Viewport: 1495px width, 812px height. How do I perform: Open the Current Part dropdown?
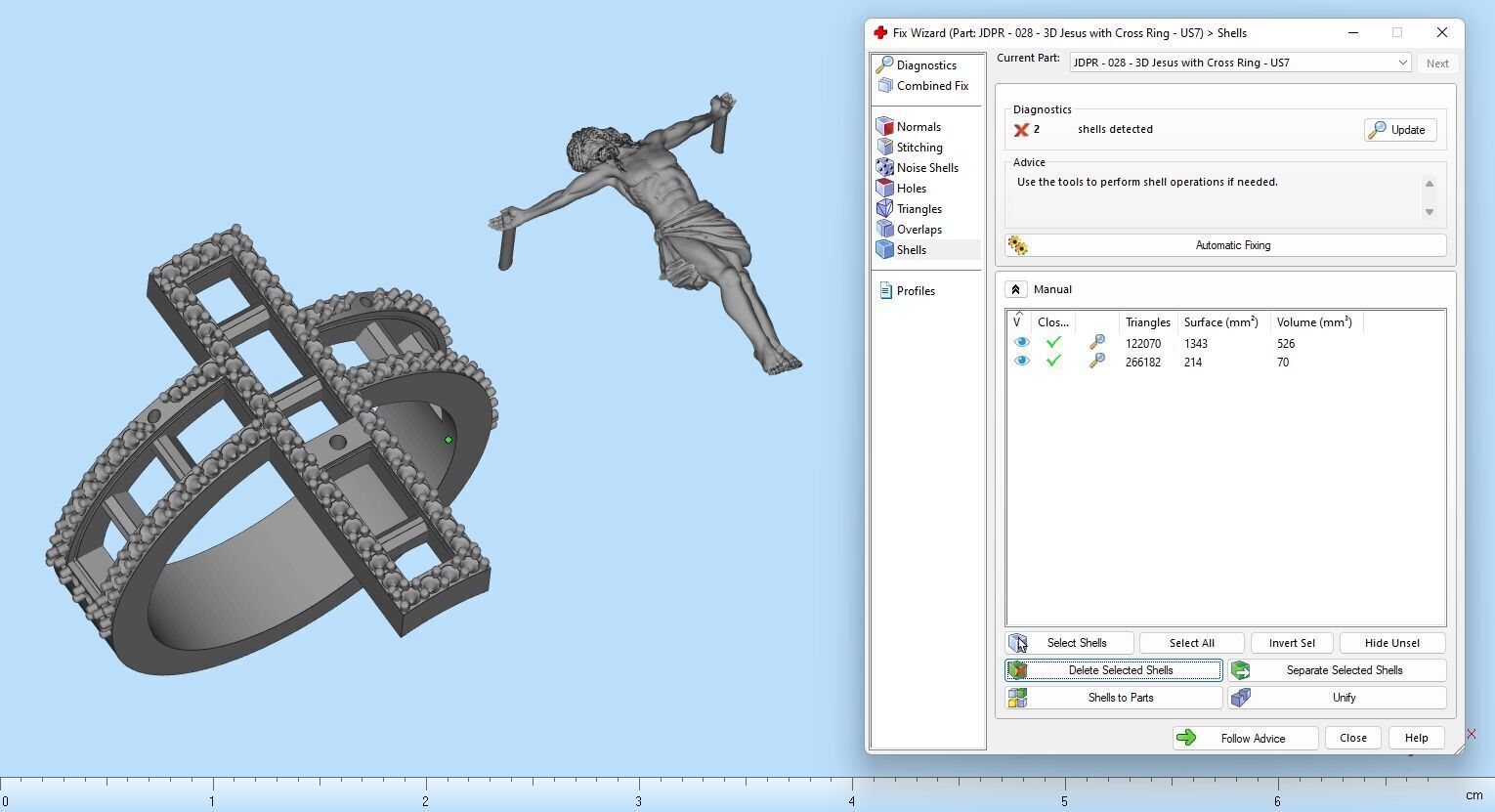[1240, 63]
